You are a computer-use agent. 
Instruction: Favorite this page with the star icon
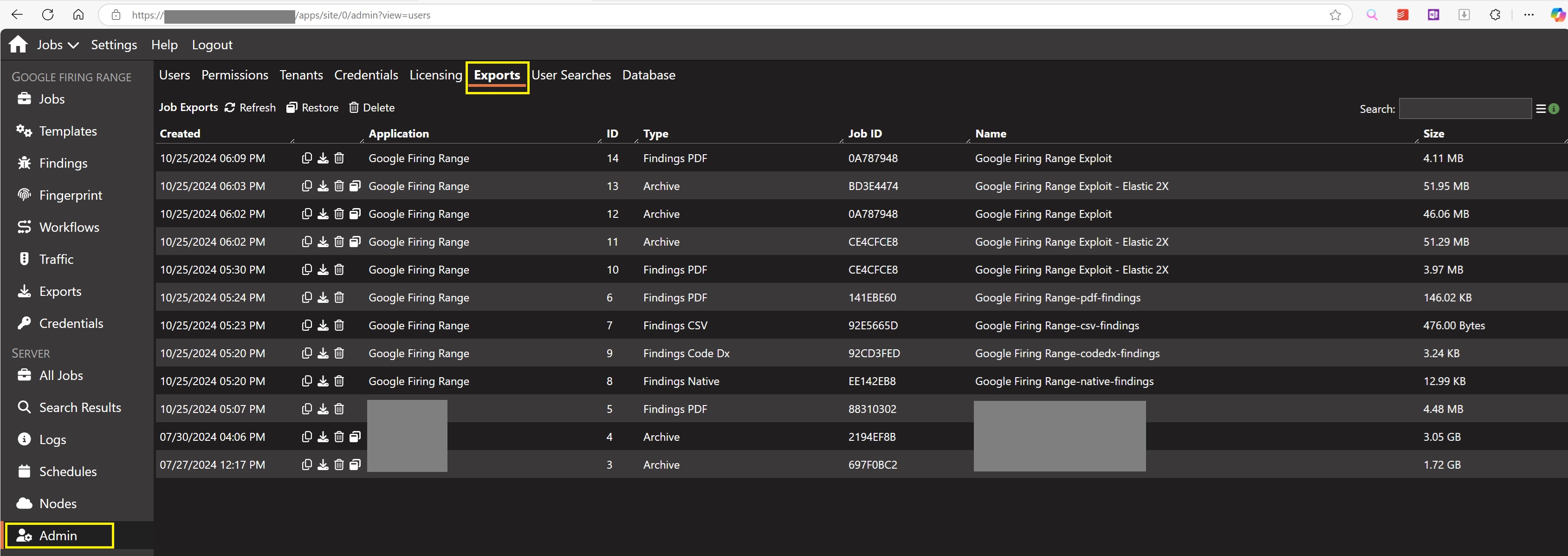pos(1335,15)
